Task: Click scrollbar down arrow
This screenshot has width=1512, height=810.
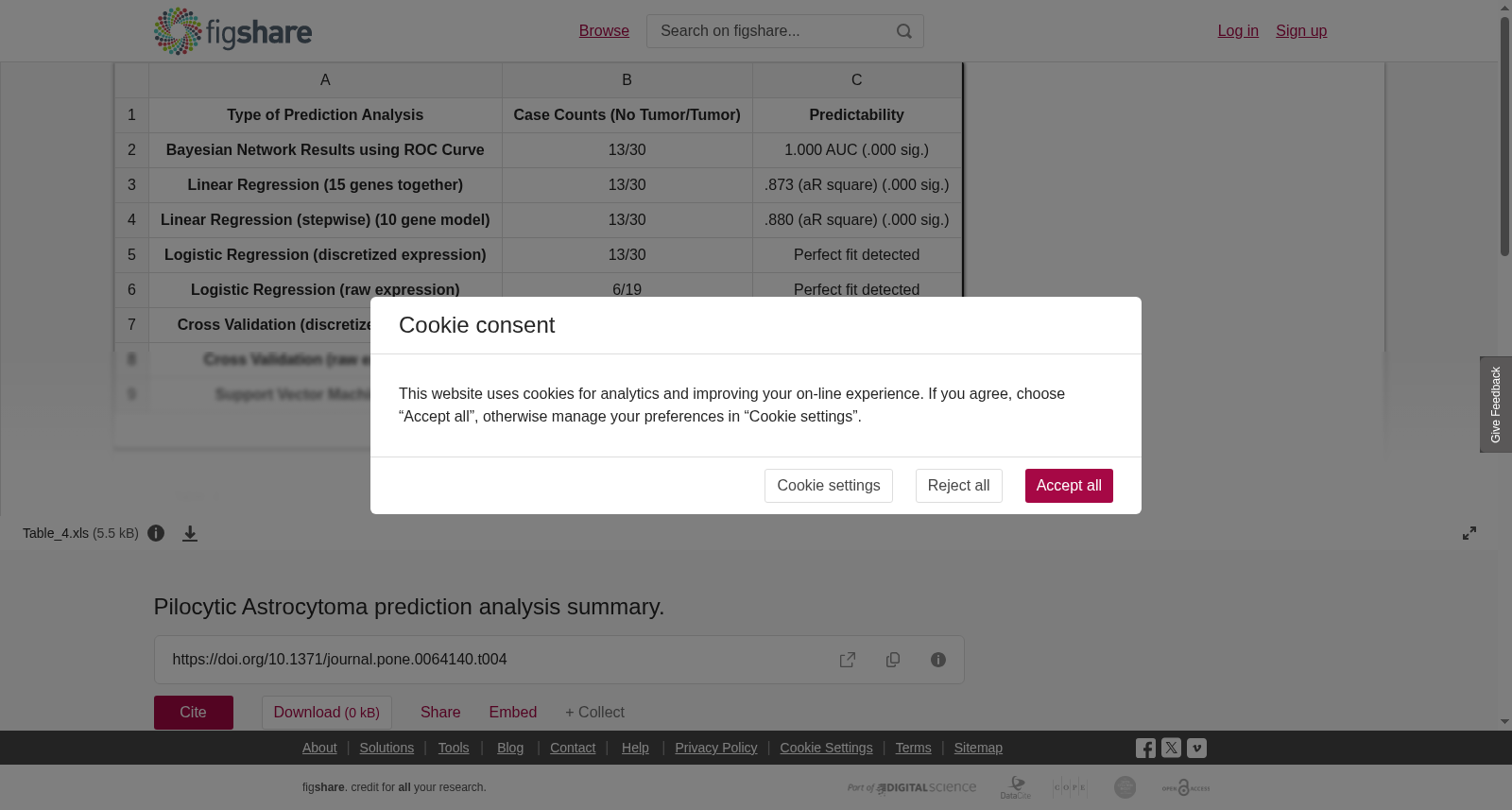Action: [x=1504, y=722]
